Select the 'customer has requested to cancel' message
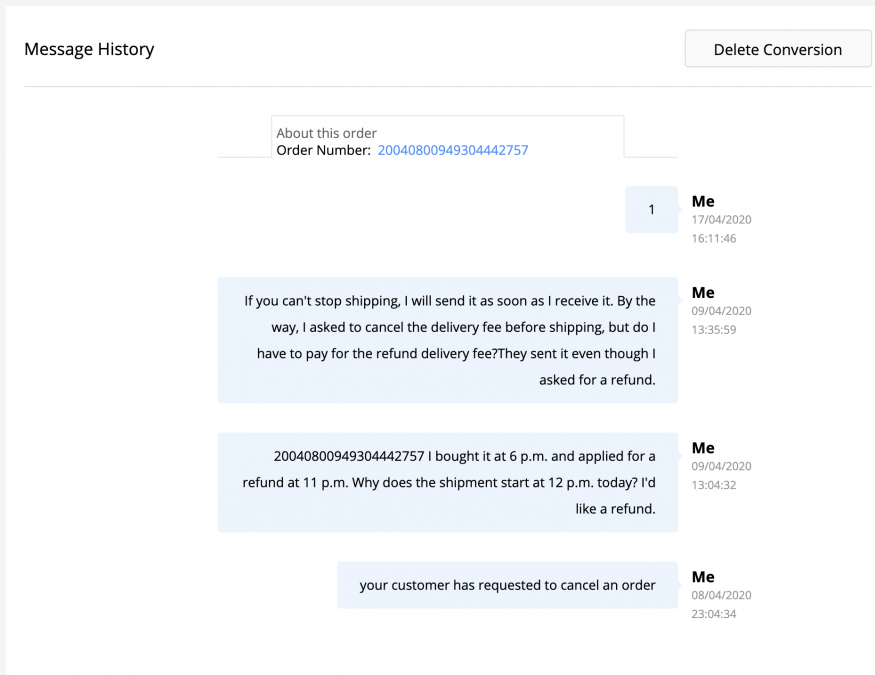 507,585
